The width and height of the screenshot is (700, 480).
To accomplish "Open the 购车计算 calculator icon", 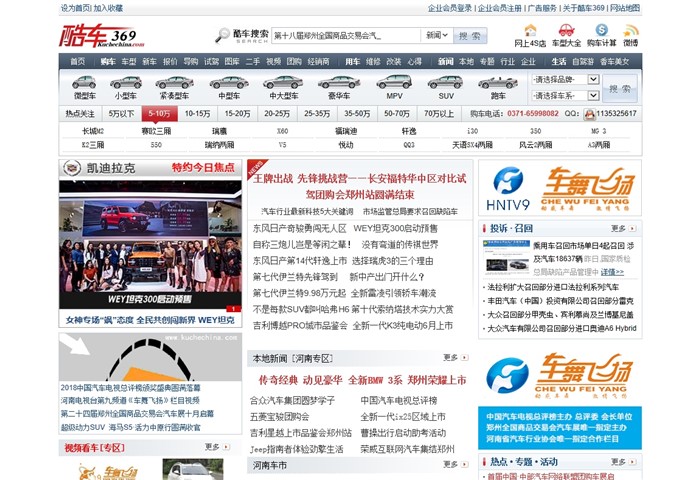I will [601, 30].
